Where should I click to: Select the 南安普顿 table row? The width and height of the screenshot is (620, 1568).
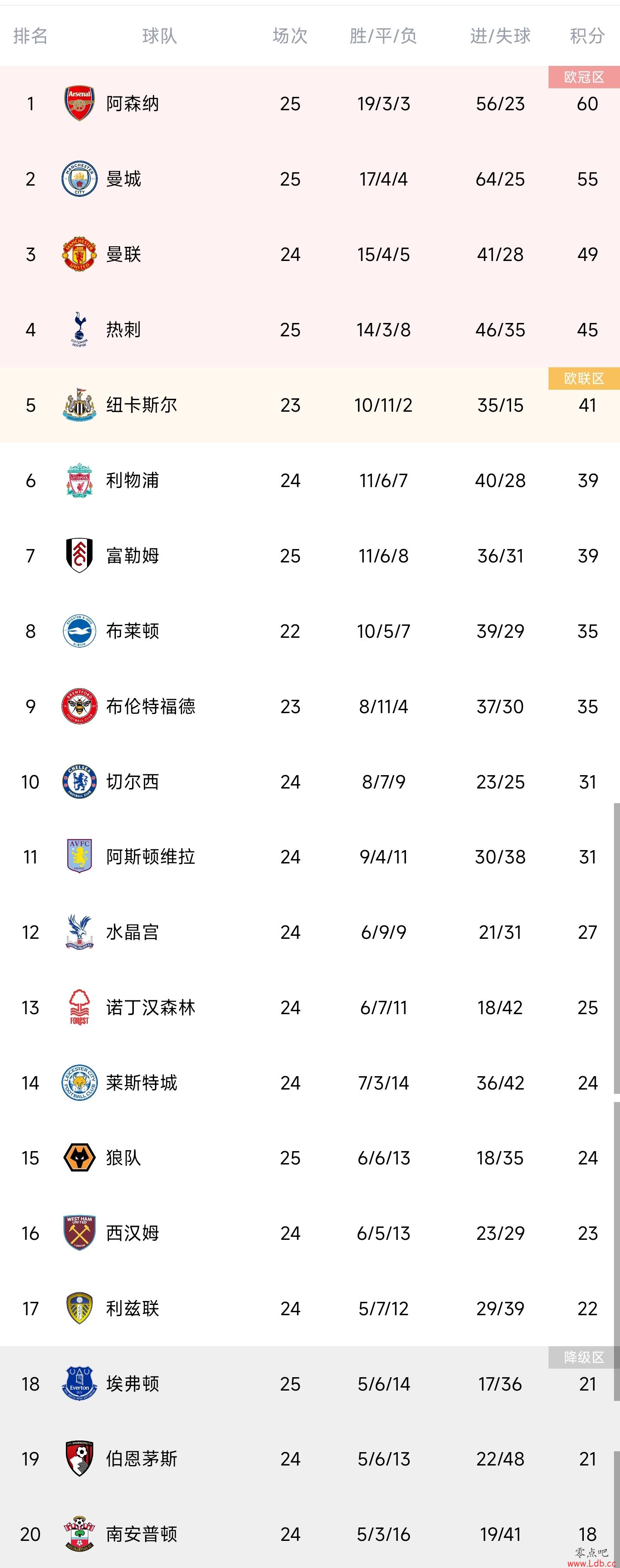[310, 1534]
